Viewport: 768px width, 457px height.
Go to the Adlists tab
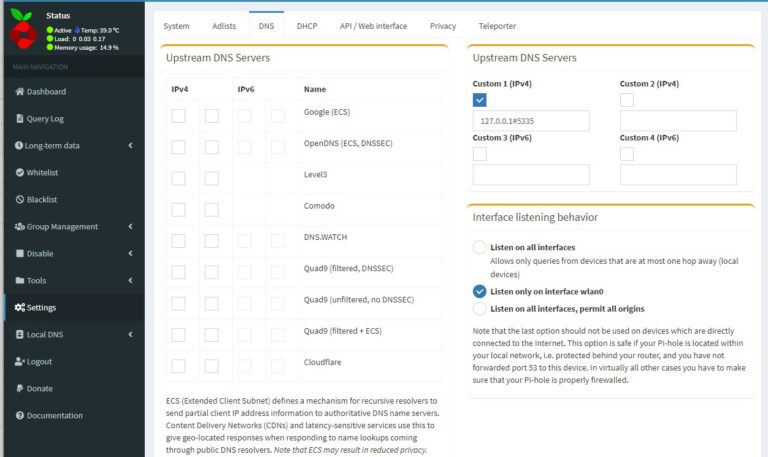click(x=224, y=26)
